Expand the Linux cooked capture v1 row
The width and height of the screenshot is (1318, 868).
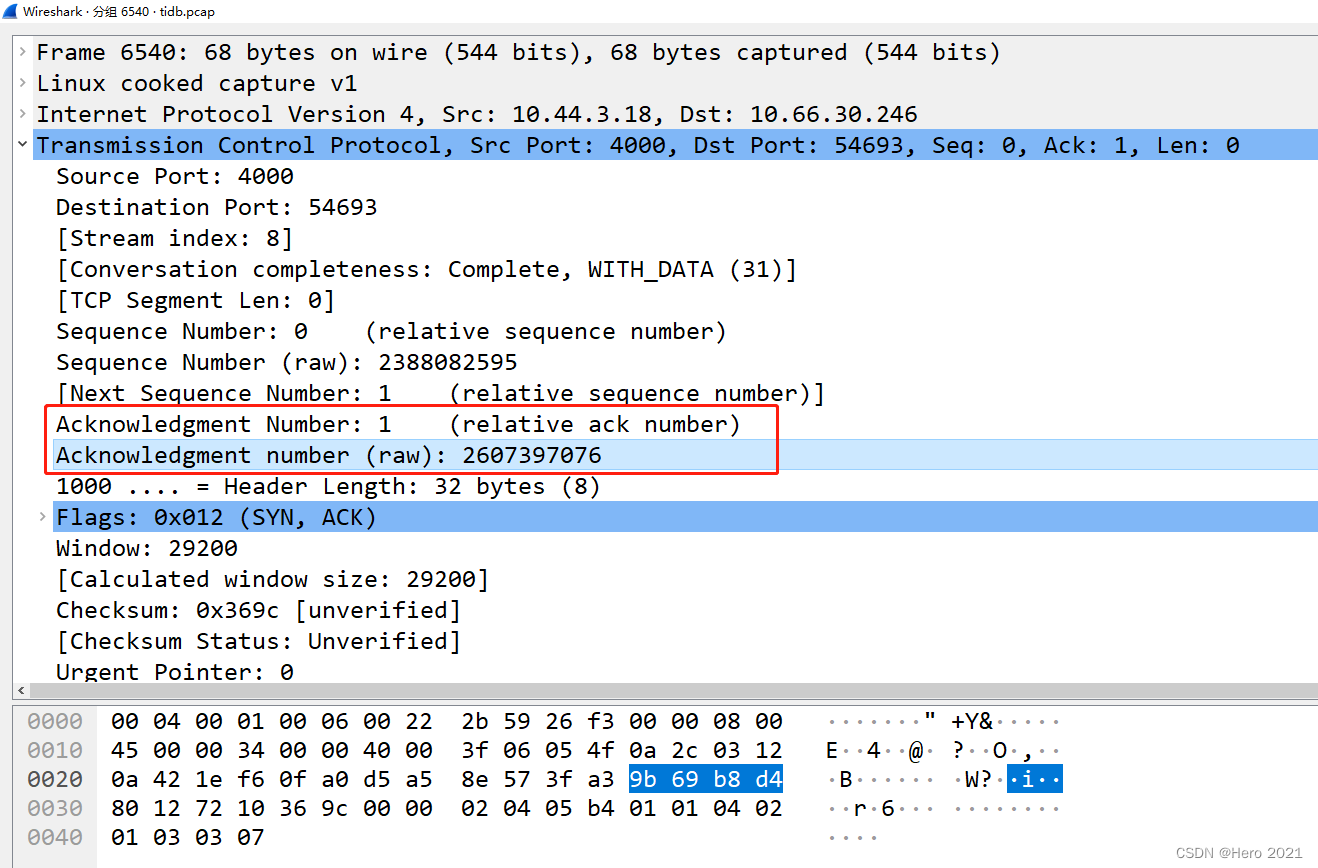coord(22,82)
